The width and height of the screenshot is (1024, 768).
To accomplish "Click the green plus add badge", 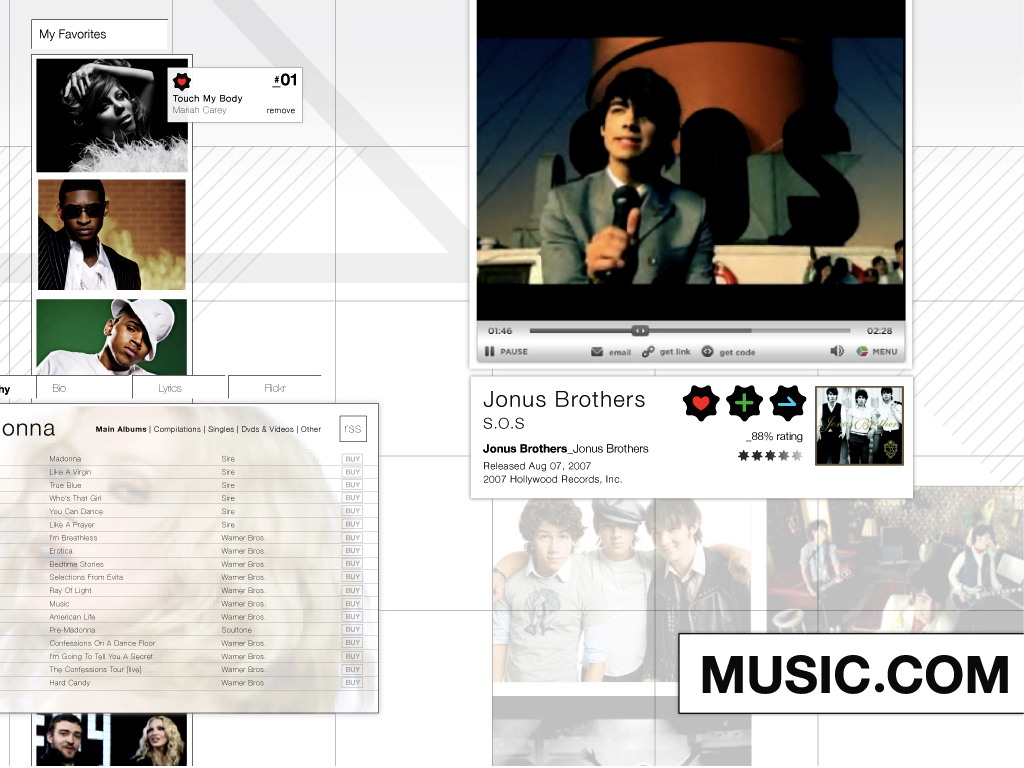I will (744, 403).
